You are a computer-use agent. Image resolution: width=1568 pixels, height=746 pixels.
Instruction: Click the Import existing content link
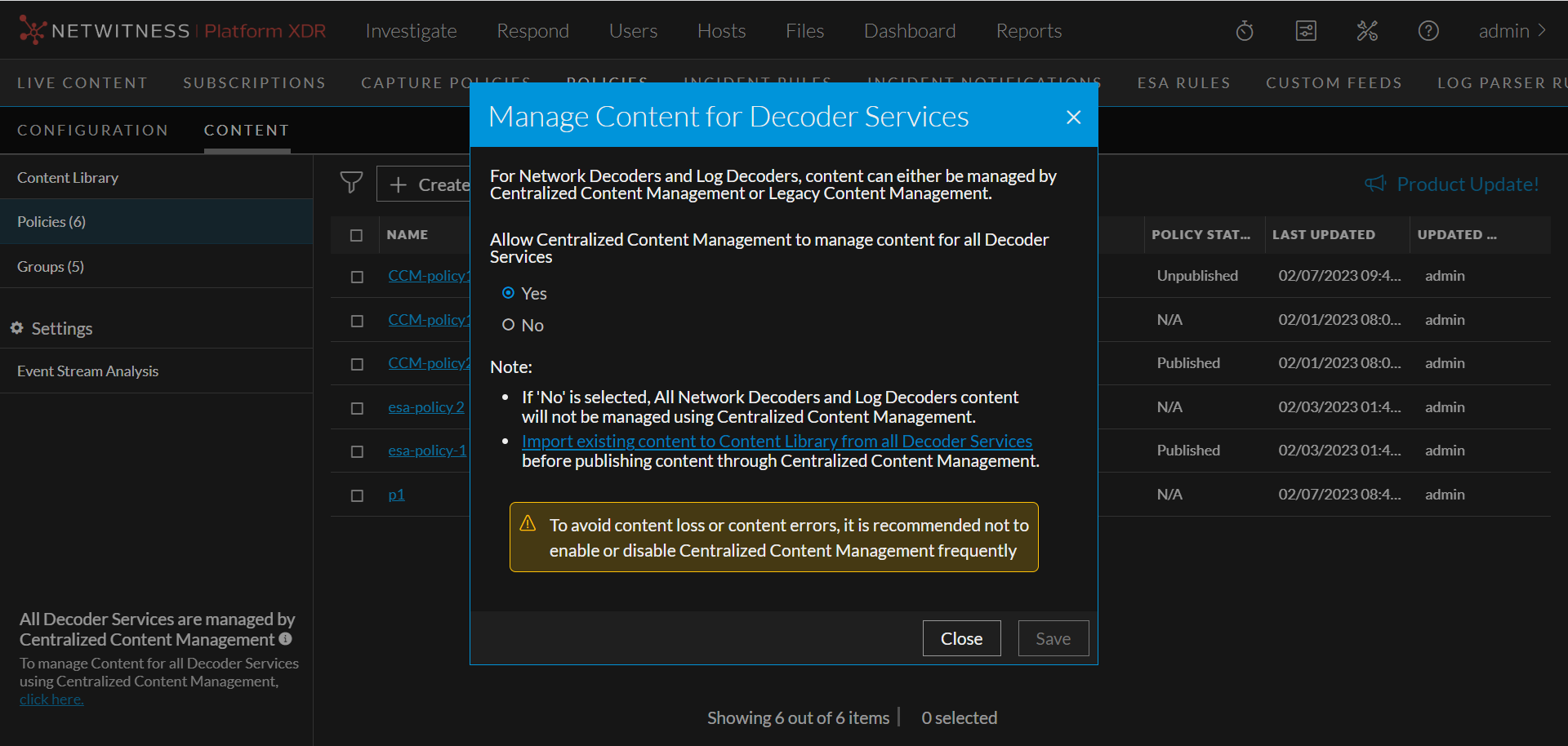777,441
